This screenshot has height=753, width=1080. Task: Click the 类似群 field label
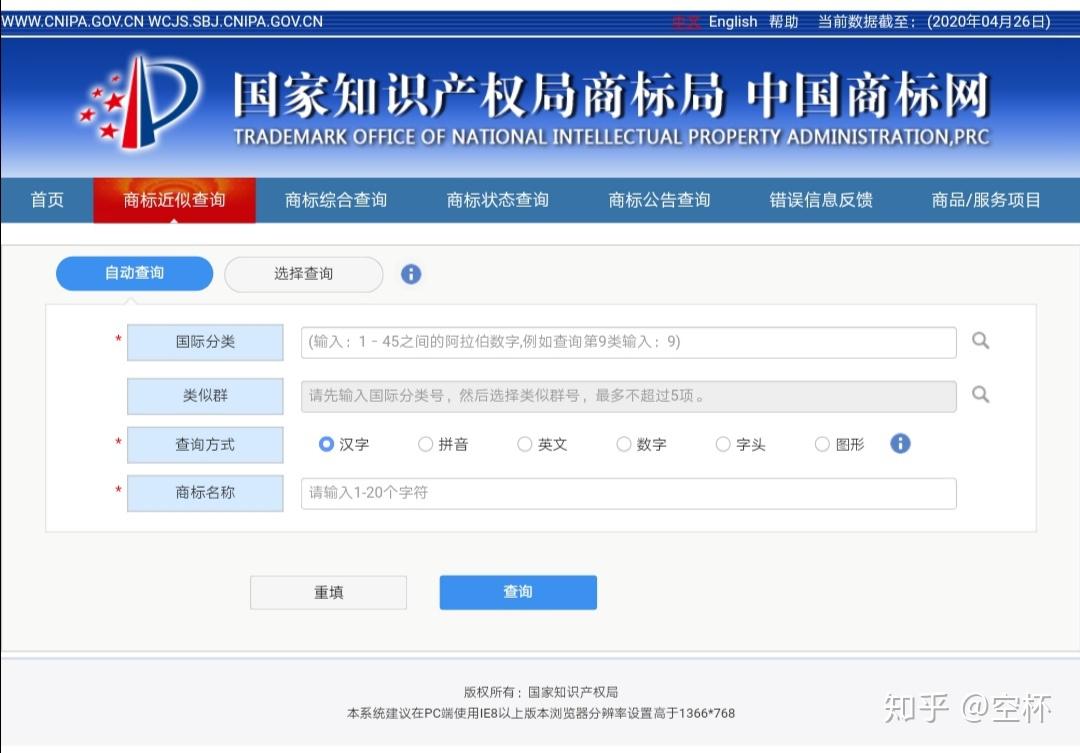pos(205,395)
